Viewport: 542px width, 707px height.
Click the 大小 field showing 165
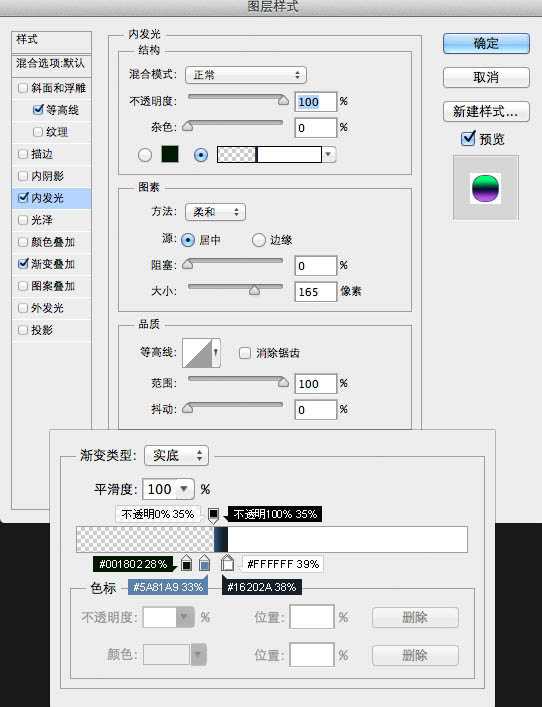pyautogui.click(x=316, y=292)
